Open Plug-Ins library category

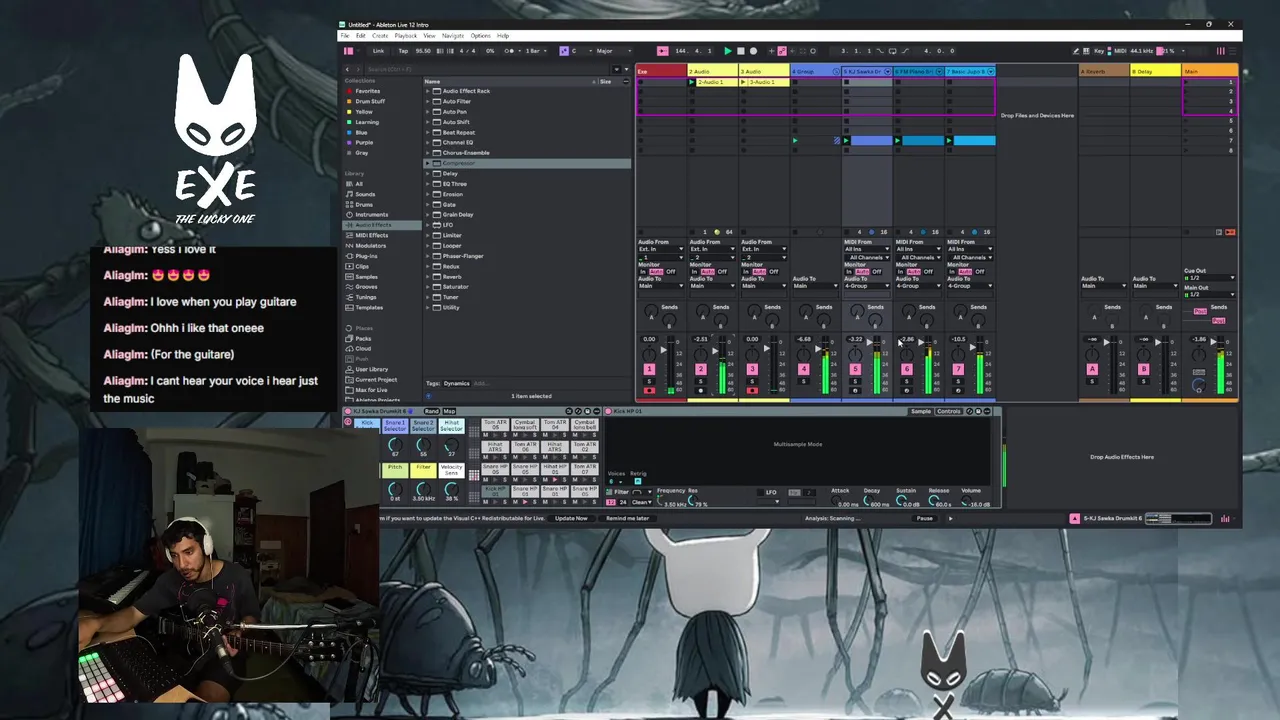pyautogui.click(x=366, y=256)
